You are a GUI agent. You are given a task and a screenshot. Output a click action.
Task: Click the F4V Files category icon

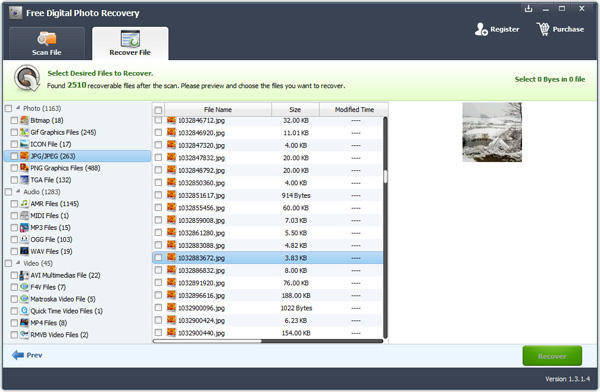[24, 287]
